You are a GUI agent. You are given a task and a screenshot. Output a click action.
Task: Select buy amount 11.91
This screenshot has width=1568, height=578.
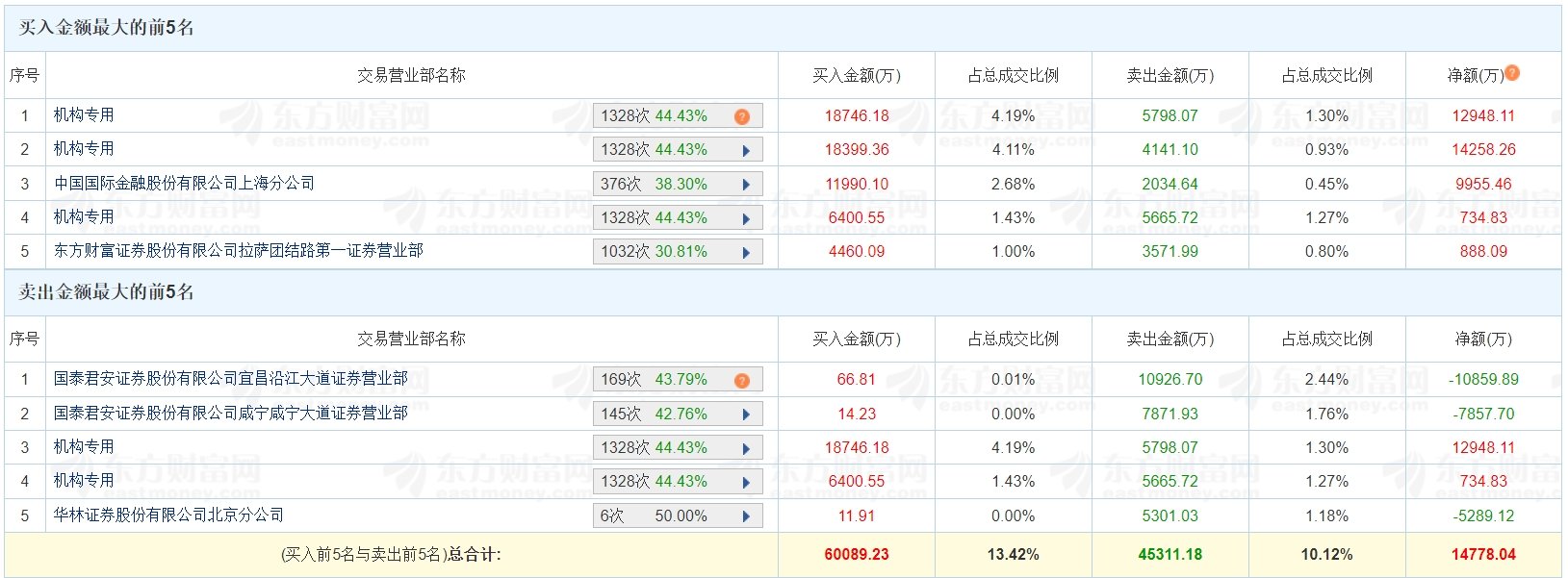point(857,515)
